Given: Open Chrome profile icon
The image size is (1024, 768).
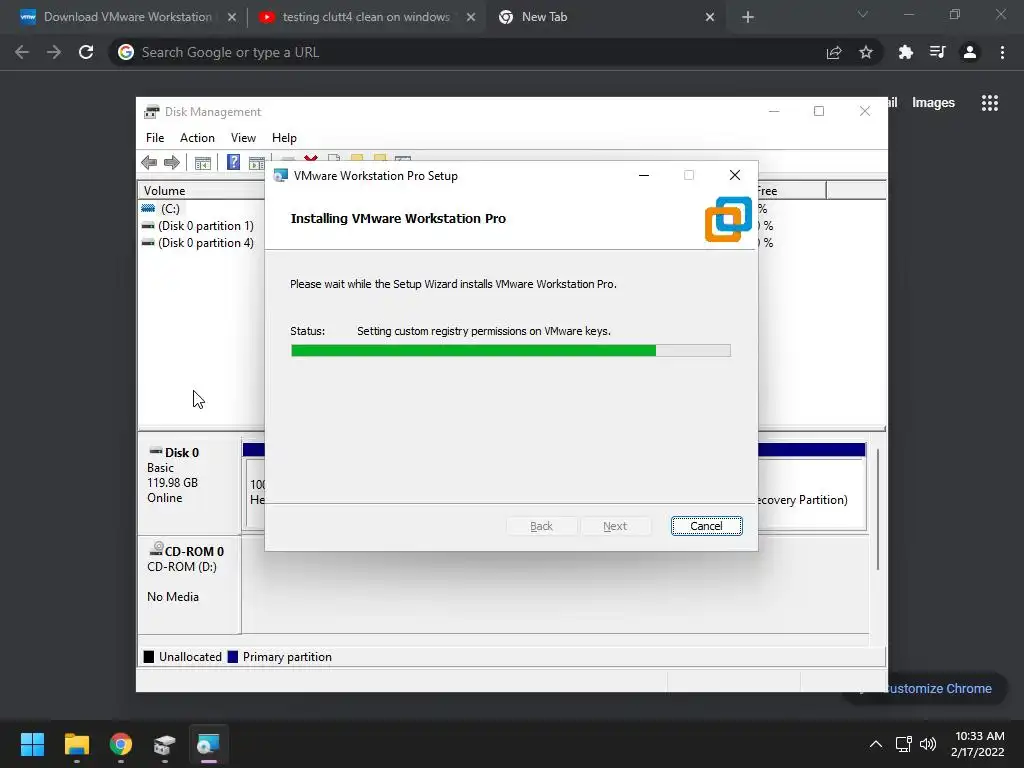Looking at the screenshot, I should click(970, 52).
